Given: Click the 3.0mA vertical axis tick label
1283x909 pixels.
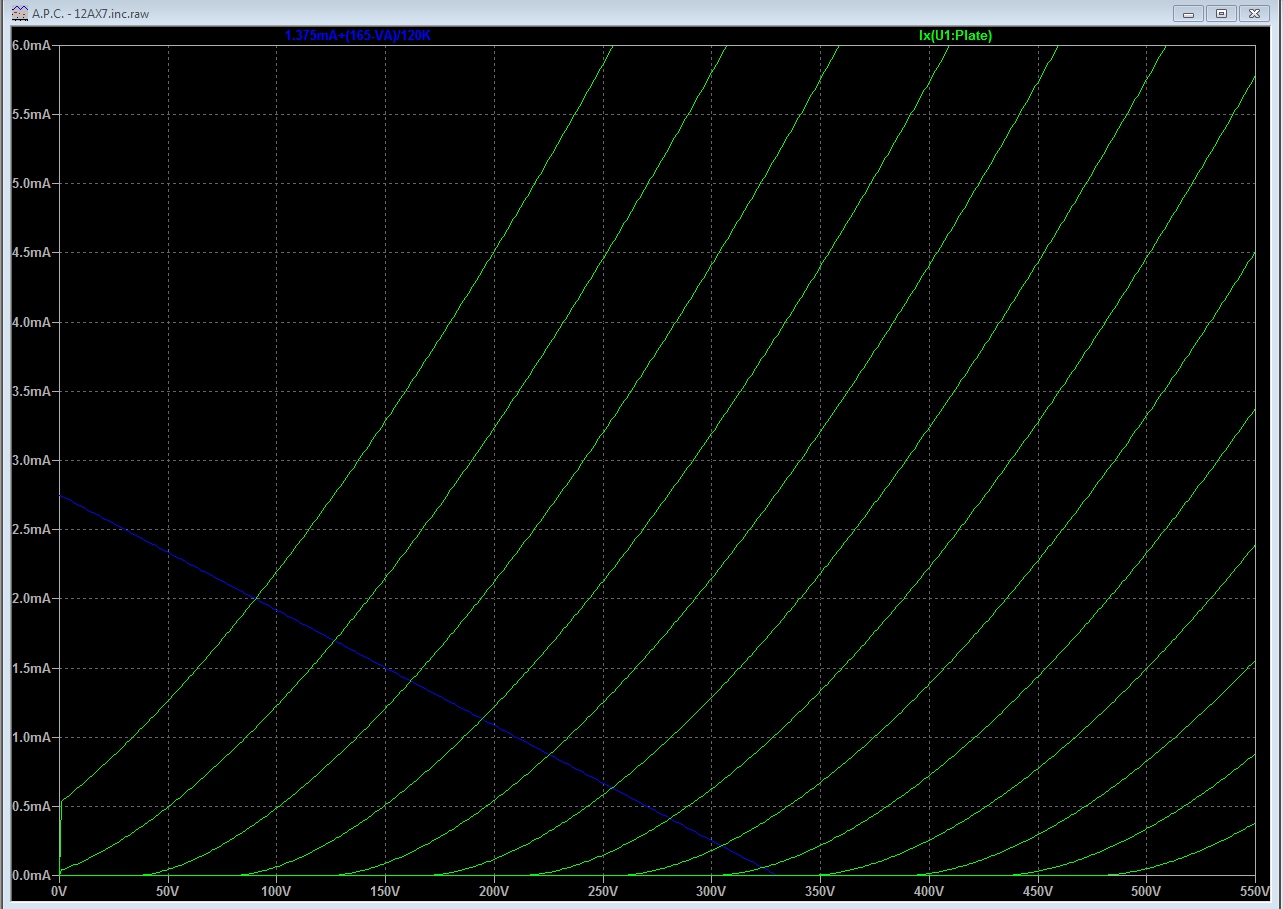Looking at the screenshot, I should 31,461.
